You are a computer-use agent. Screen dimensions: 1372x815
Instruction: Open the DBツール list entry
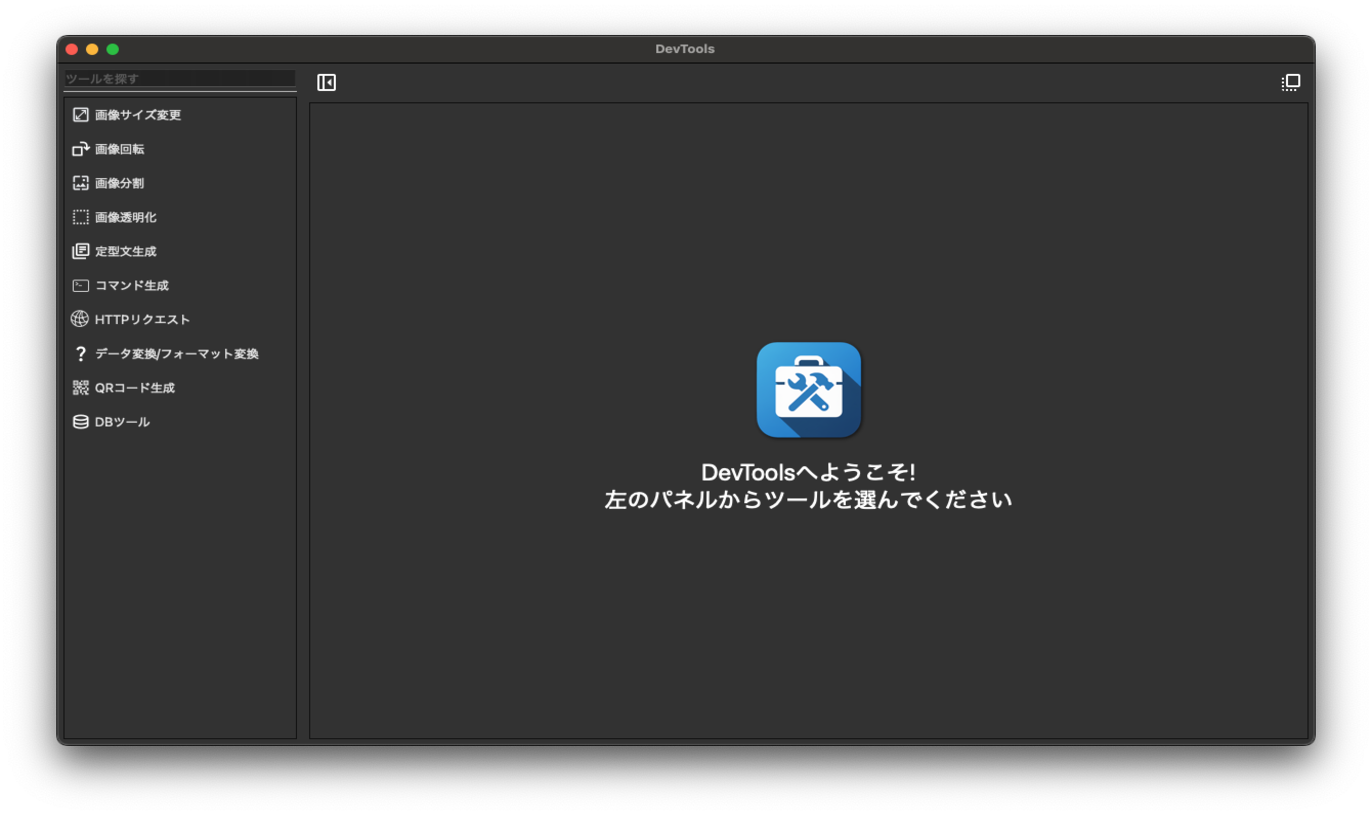point(122,422)
